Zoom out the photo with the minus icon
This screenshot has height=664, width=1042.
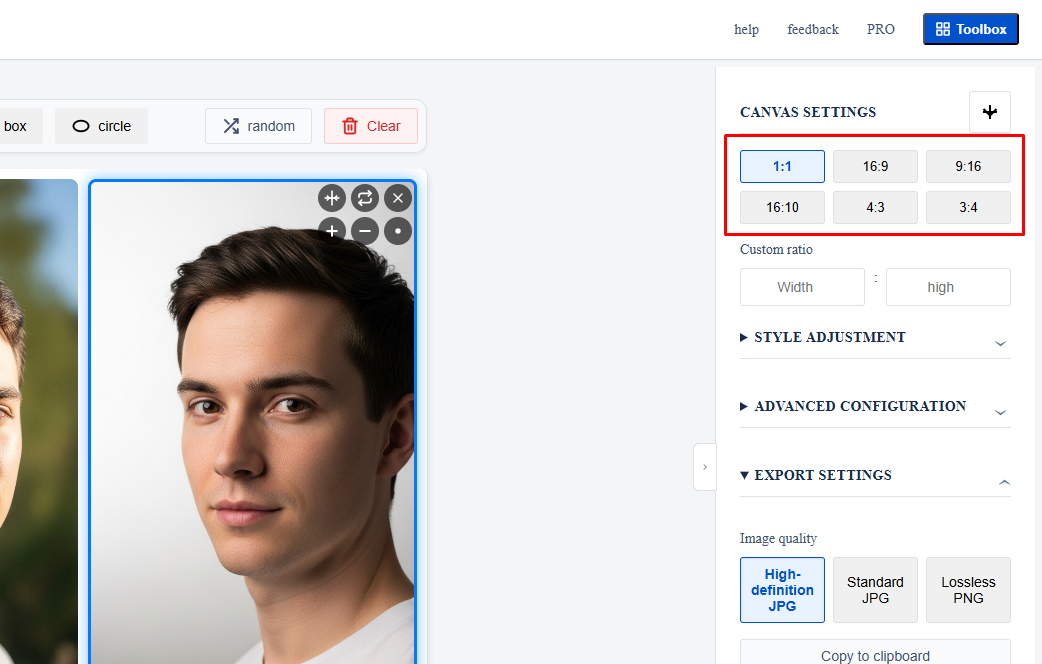click(x=365, y=231)
